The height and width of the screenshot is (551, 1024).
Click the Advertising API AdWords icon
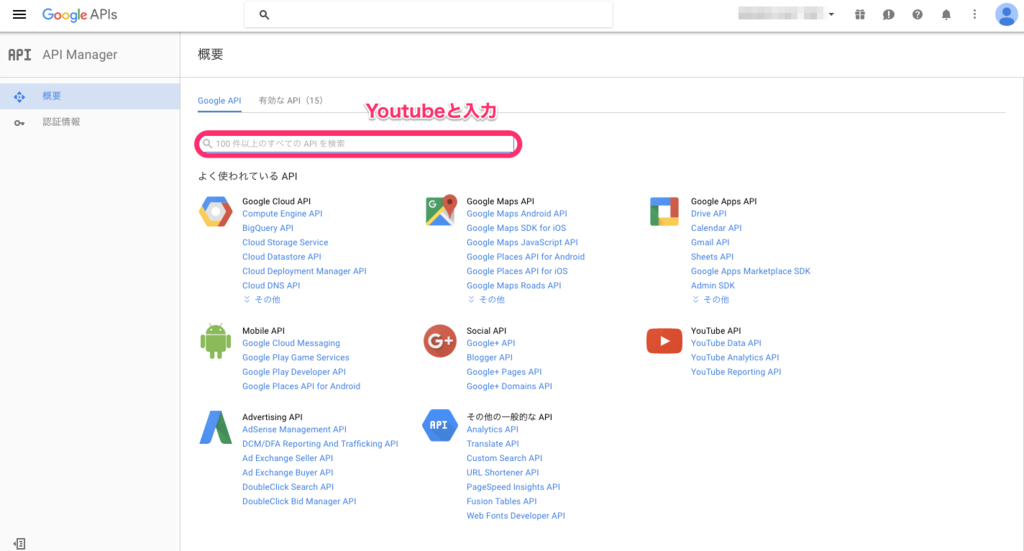pyautogui.click(x=216, y=428)
